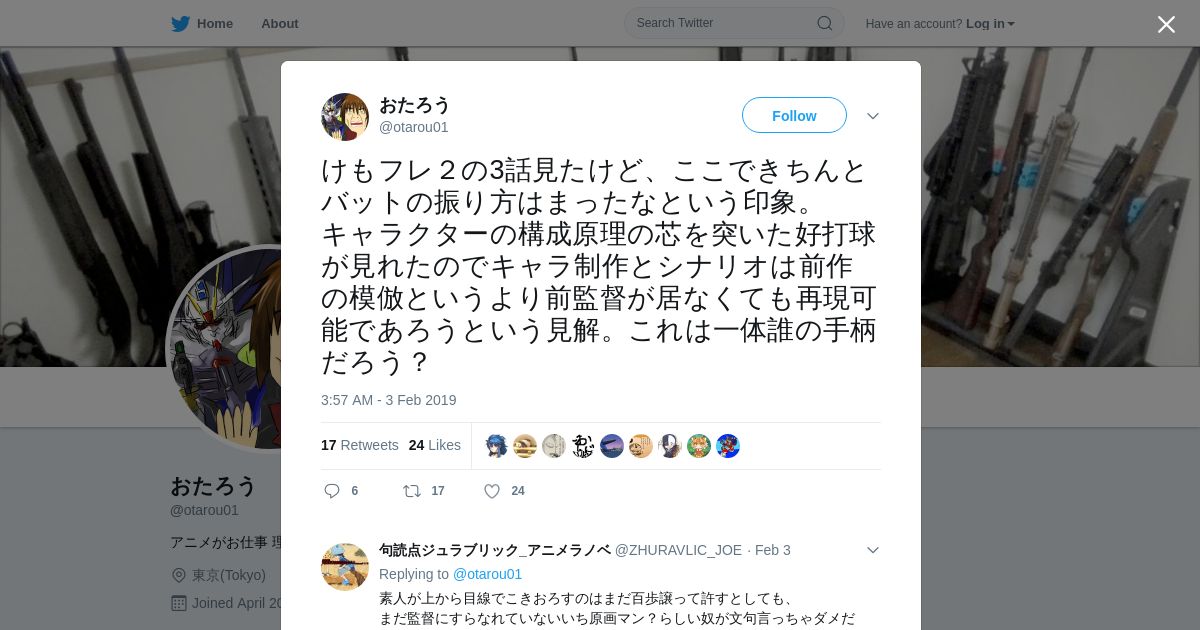The width and height of the screenshot is (1200, 630).
Task: Click the reply speech bubble icon
Action: point(332,491)
